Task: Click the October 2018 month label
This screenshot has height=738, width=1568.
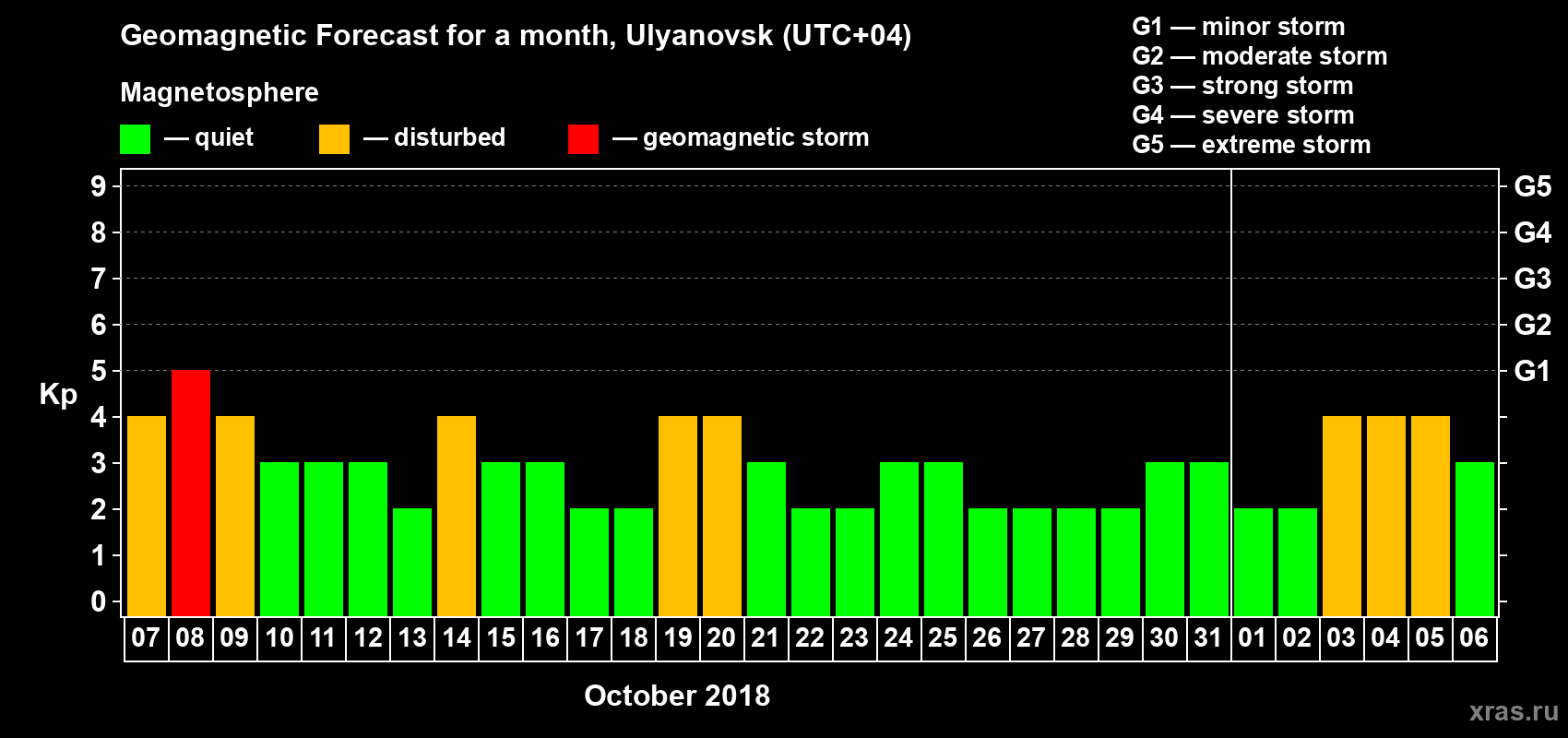Action: 677,696
